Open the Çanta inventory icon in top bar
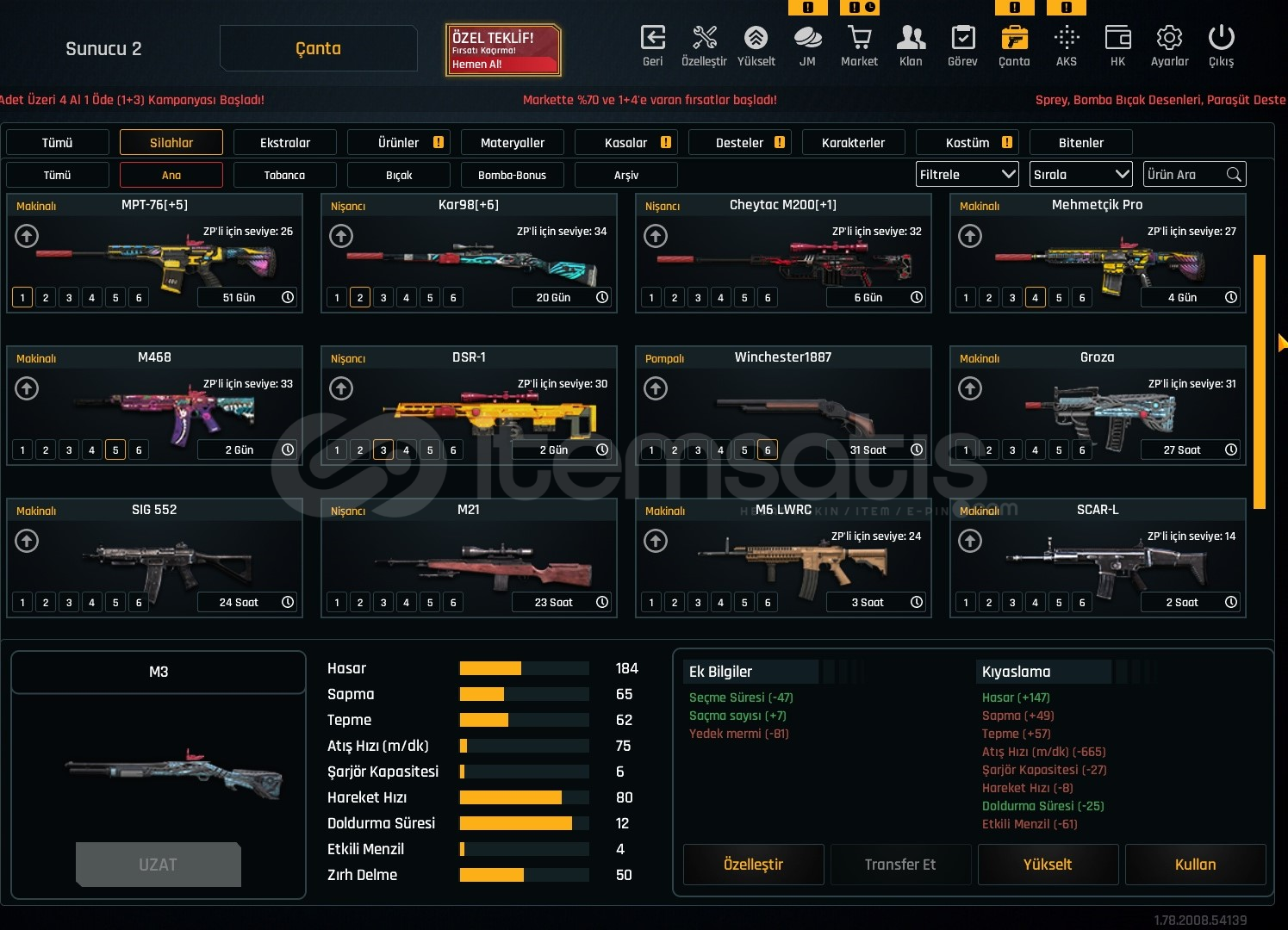 click(x=1014, y=38)
